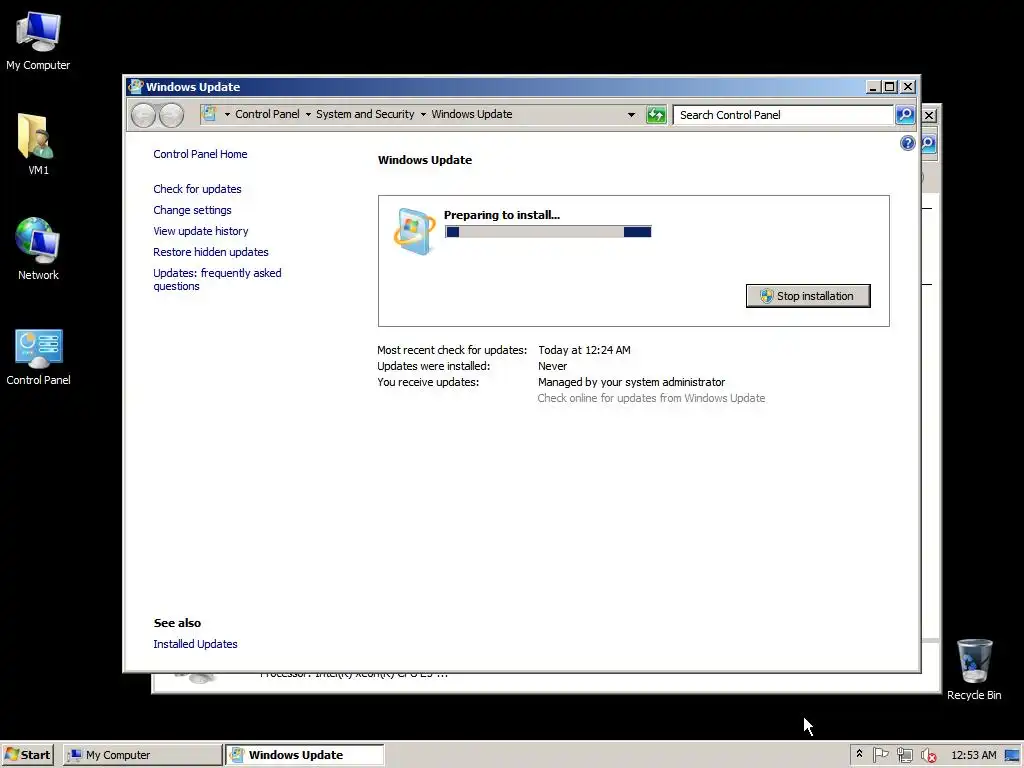This screenshot has height=768, width=1024.
Task: Click the green Refresh button
Action: (656, 115)
